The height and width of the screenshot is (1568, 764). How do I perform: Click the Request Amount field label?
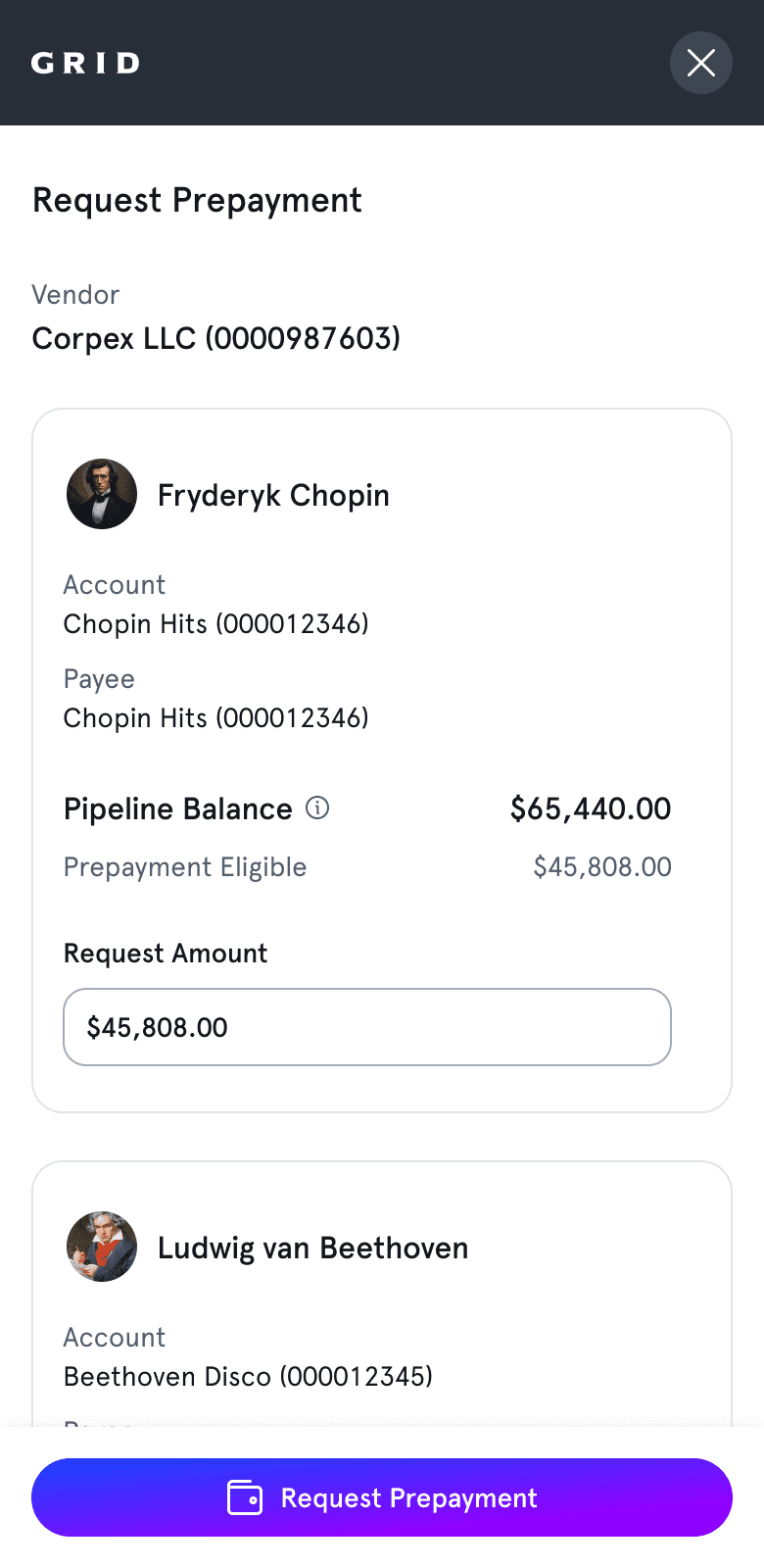point(166,954)
